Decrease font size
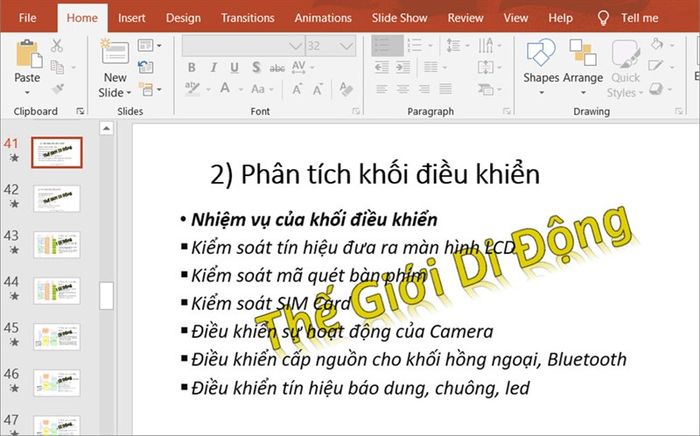Viewport: 700px width, 436px height. (x=317, y=89)
